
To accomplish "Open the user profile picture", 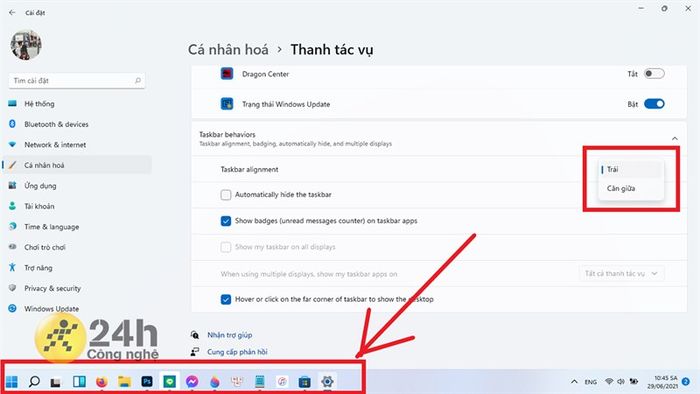I will (26, 45).
